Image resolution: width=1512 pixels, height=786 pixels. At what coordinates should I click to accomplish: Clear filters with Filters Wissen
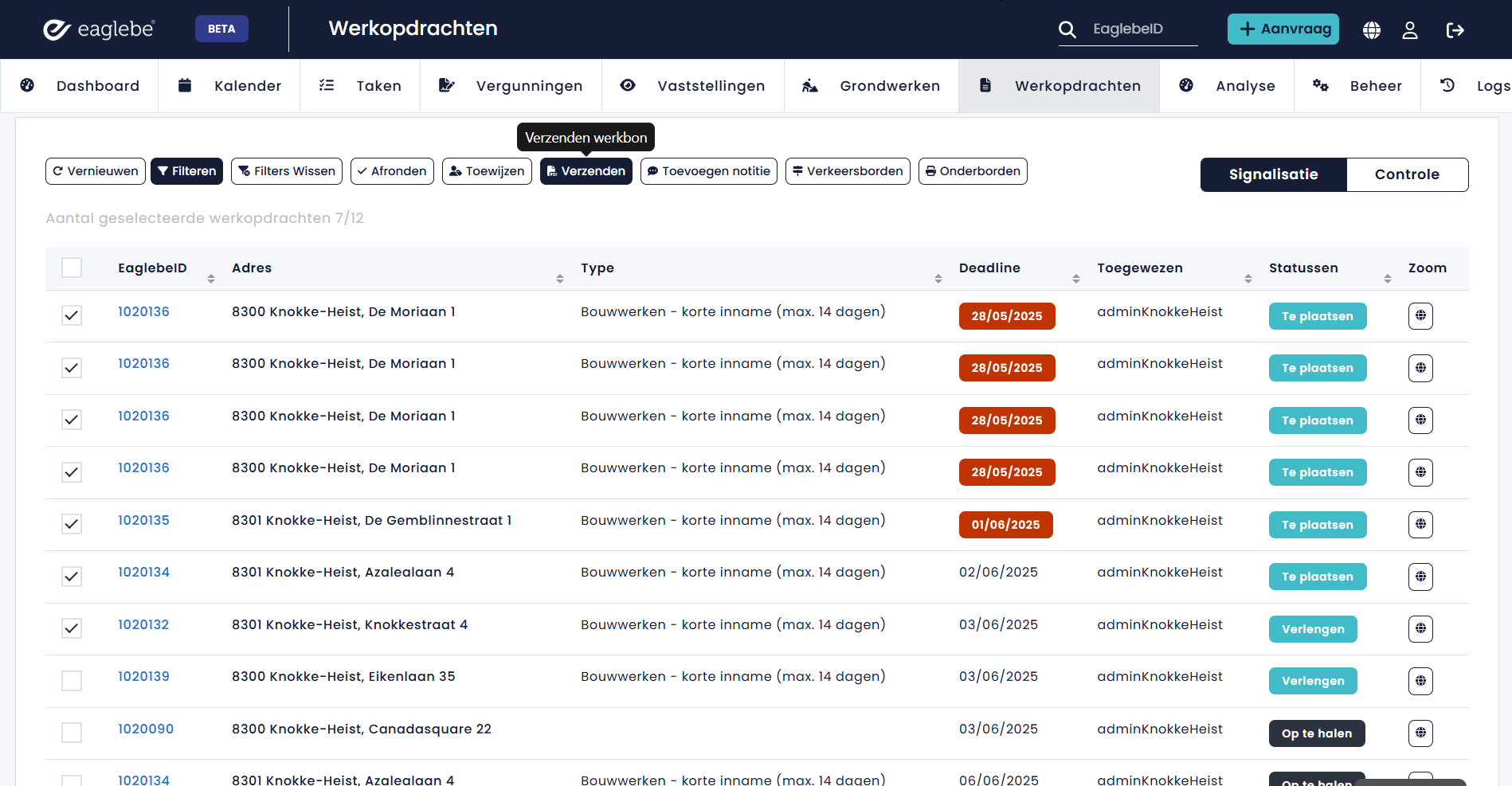tap(287, 171)
